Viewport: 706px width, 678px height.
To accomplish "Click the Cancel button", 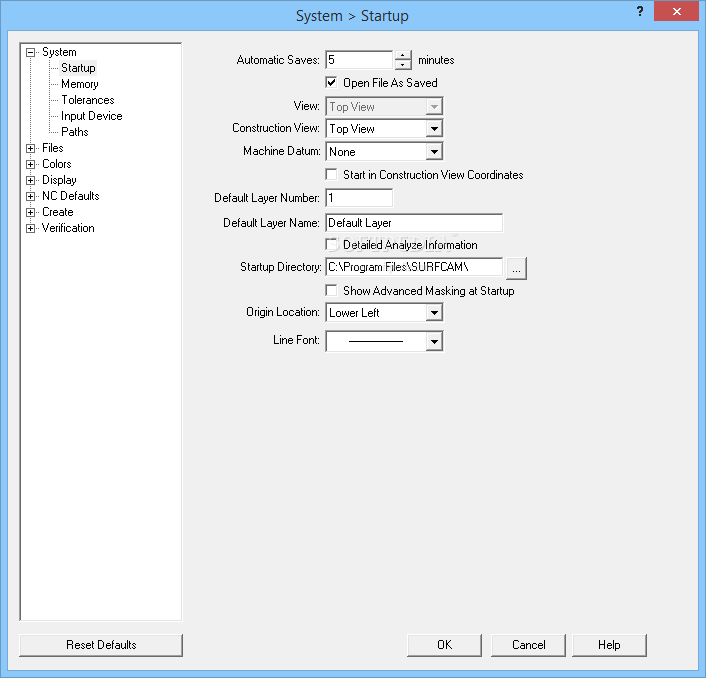I will click(x=528, y=645).
